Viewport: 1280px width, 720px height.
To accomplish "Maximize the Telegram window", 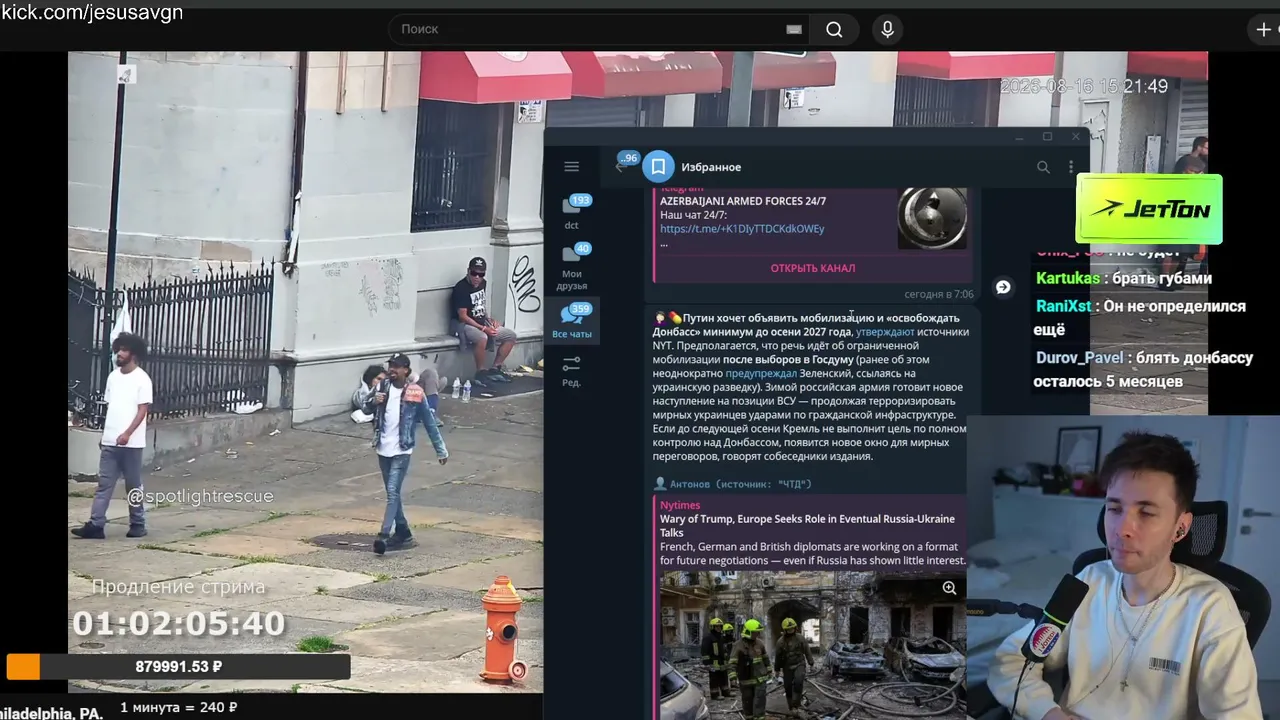I will [x=1047, y=137].
